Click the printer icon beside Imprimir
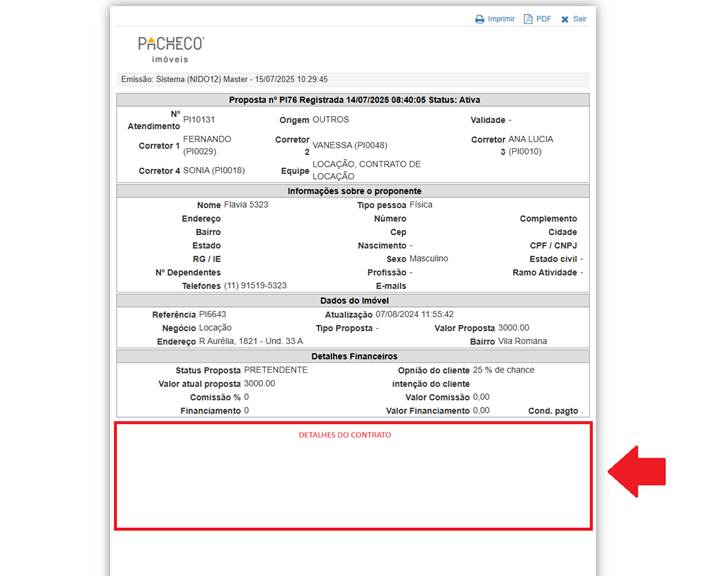The width and height of the screenshot is (708, 576). coord(480,19)
